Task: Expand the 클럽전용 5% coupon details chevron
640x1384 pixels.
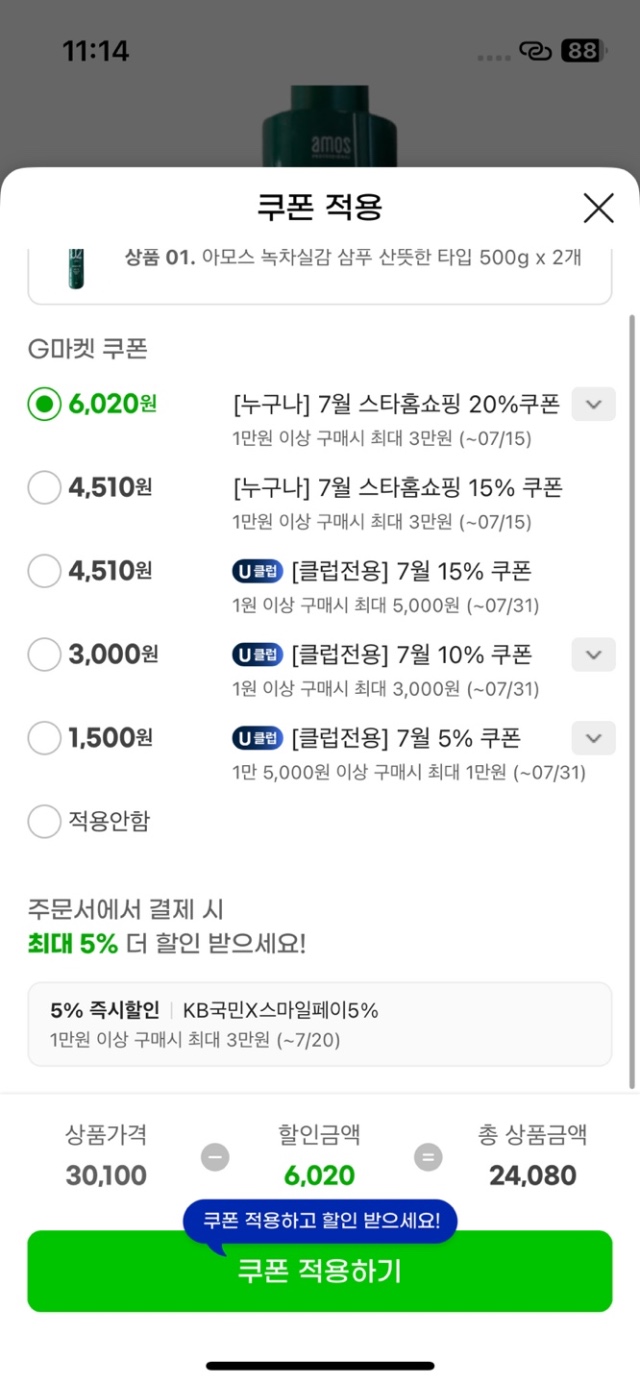Action: pyautogui.click(x=593, y=738)
